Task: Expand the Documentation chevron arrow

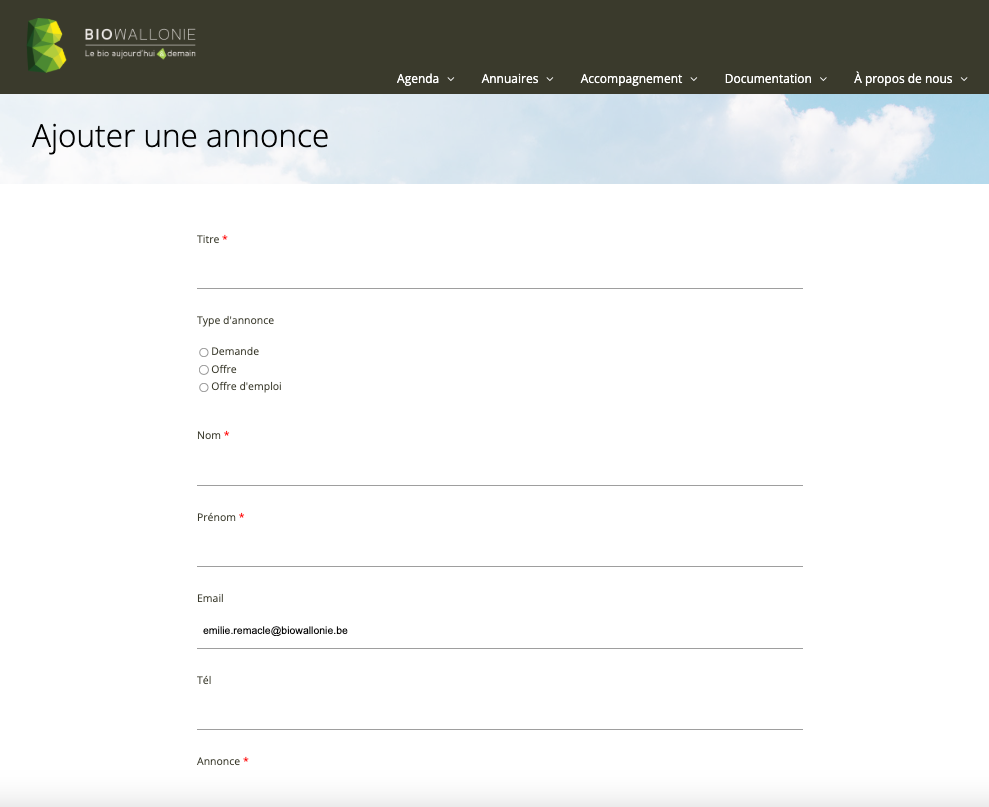Action: [823, 79]
